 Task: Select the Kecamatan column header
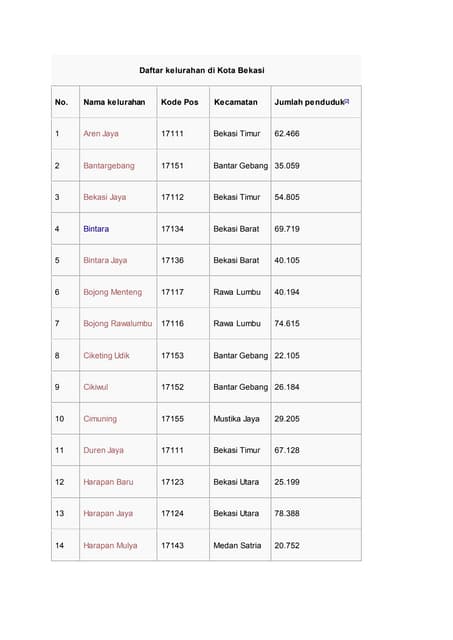click(x=235, y=102)
